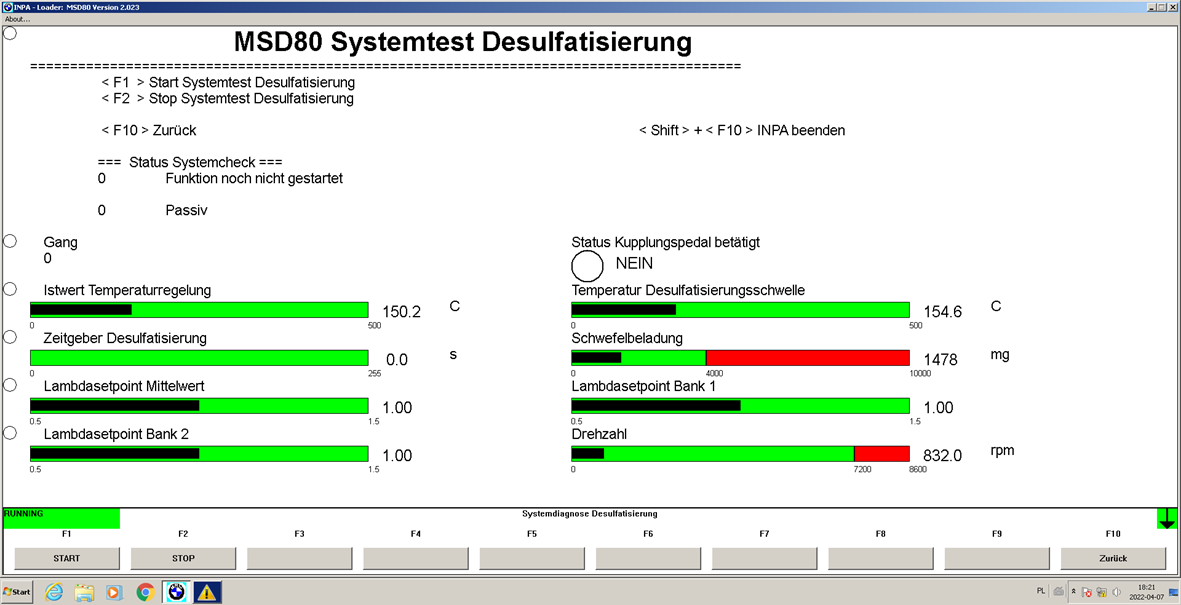
Task: Show hidden tray icons chevron
Action: tap(1073, 592)
